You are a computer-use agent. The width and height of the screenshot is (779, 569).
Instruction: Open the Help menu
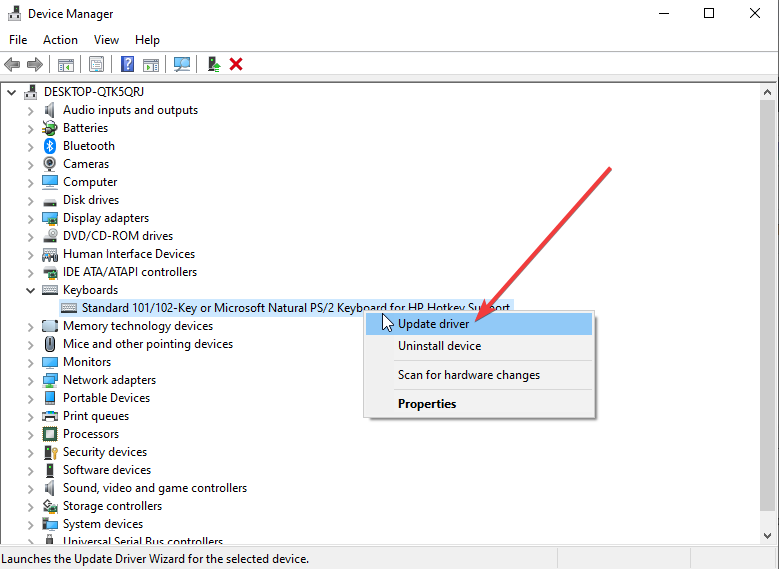(x=147, y=40)
